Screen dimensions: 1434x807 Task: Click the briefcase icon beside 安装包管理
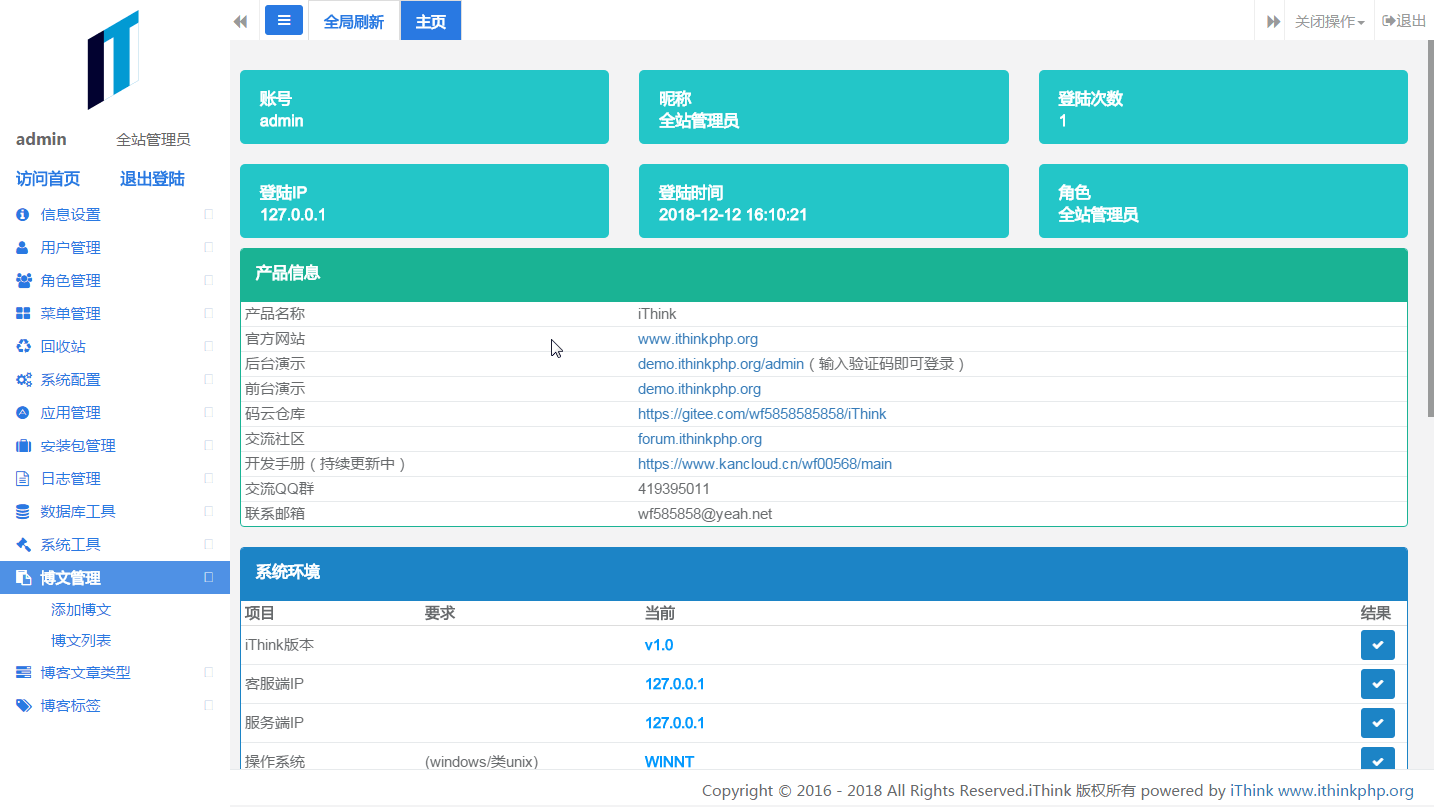(23, 446)
